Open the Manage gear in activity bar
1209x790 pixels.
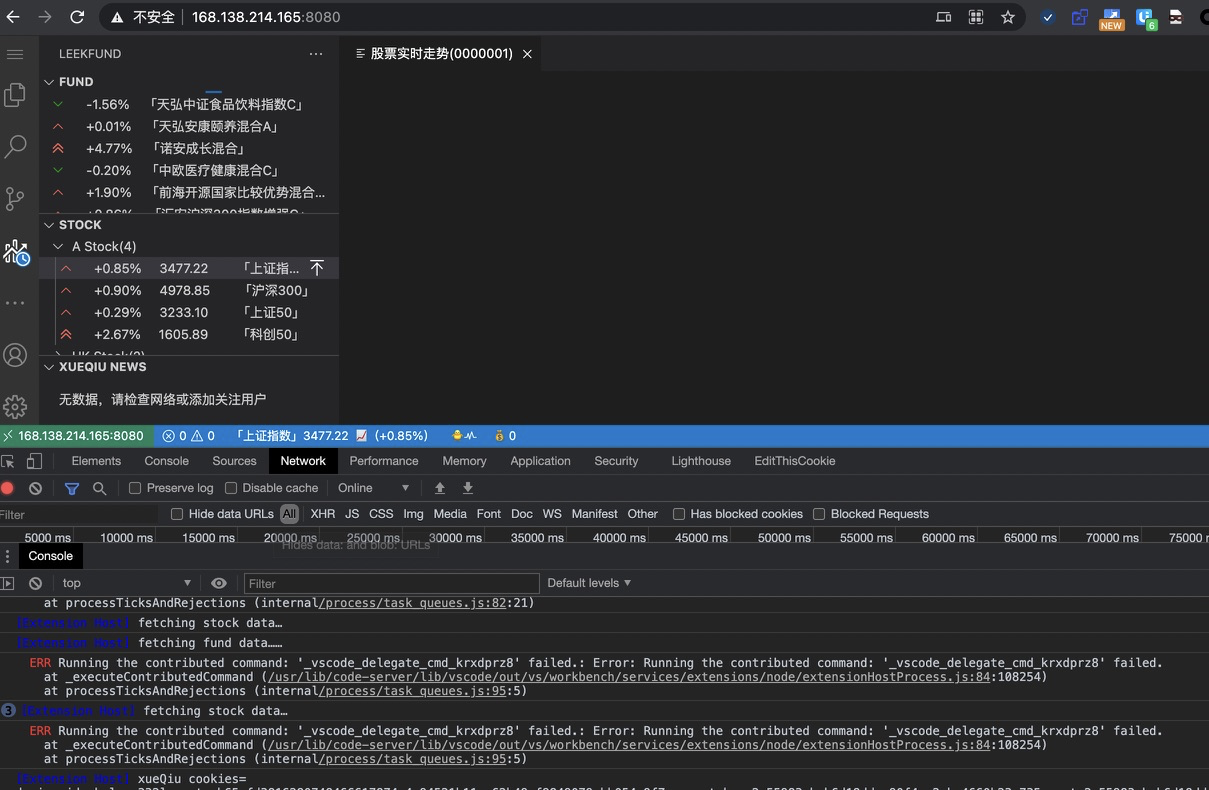click(x=15, y=406)
